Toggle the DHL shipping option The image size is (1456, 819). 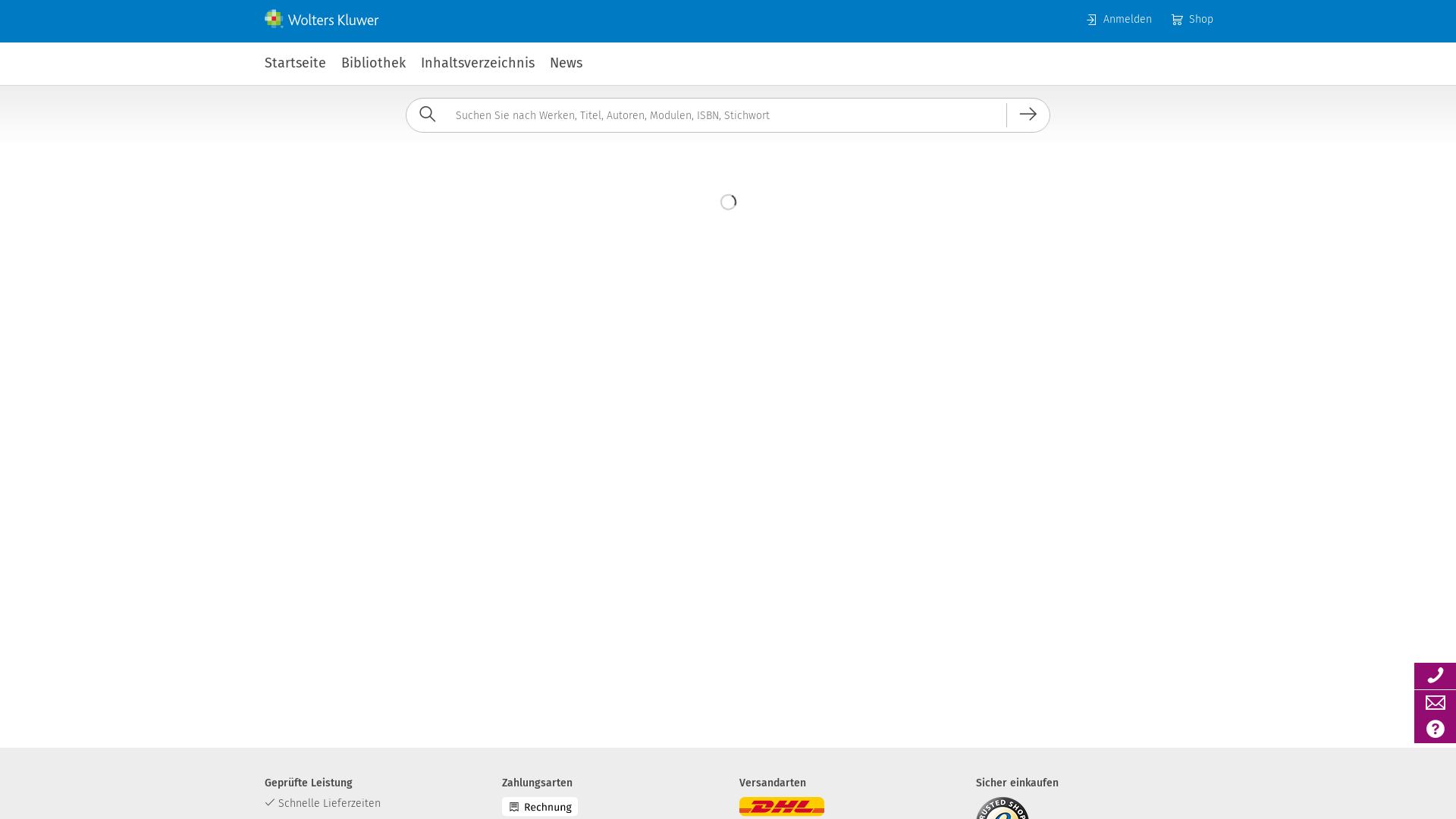point(780,807)
